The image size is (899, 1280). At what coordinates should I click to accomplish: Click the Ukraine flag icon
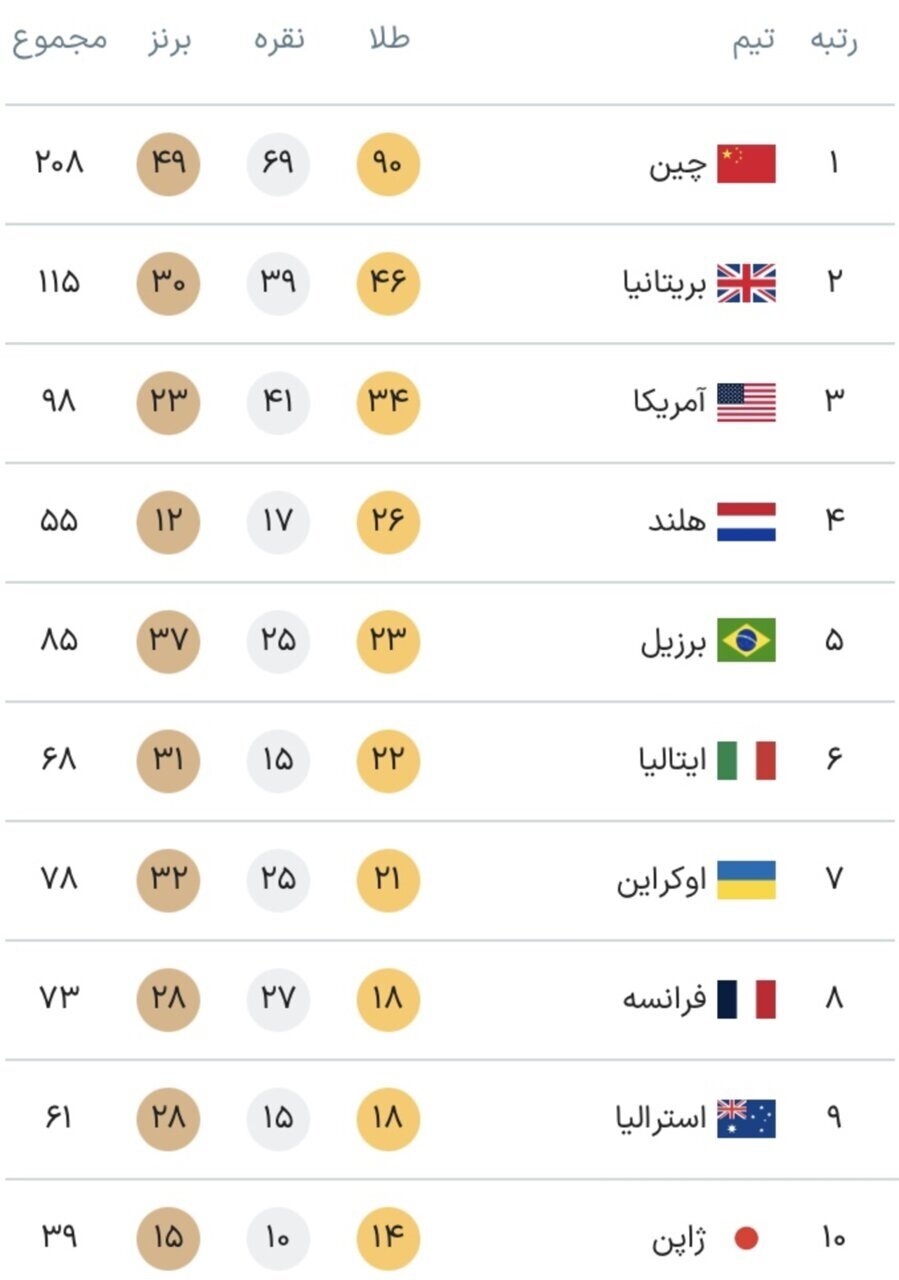coord(746,879)
